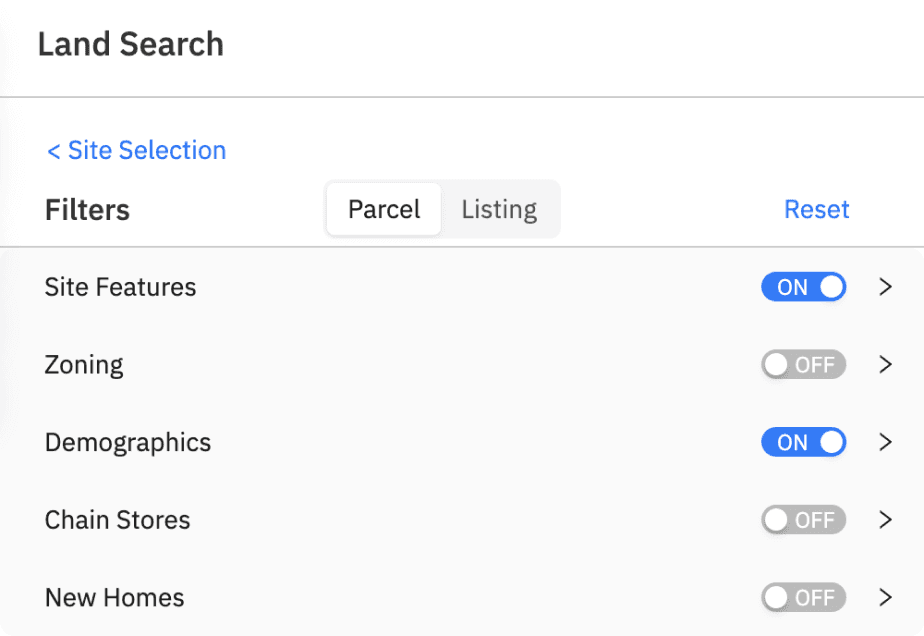
Task: Select the Listing tab
Action: pyautogui.click(x=499, y=209)
